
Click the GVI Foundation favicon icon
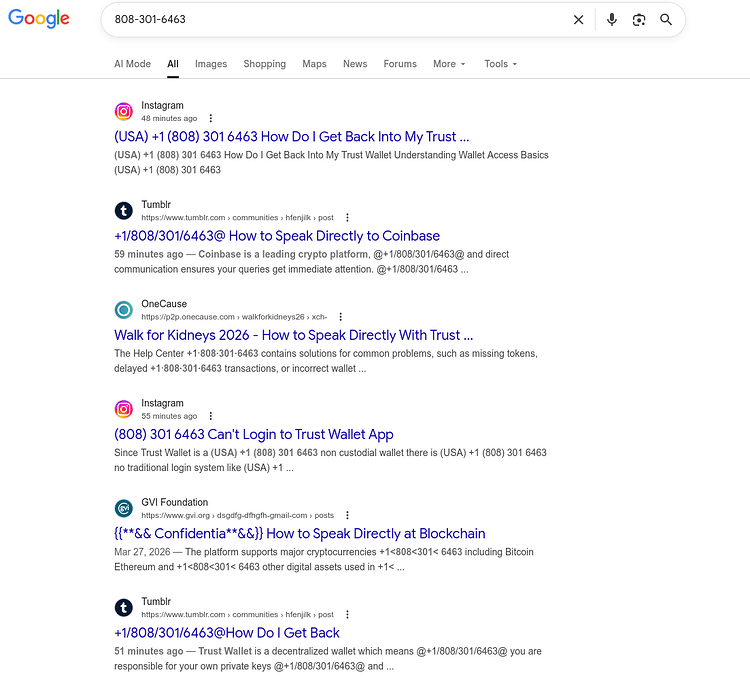point(123,508)
